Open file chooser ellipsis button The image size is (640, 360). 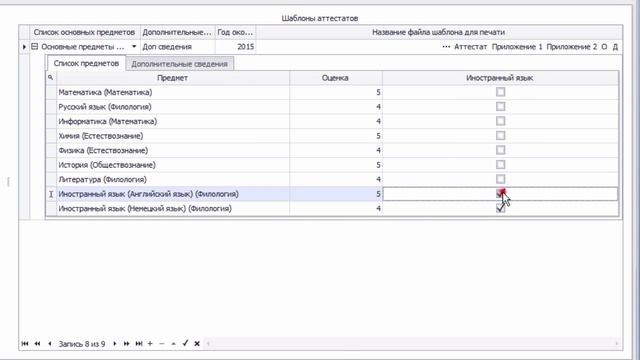coord(446,47)
